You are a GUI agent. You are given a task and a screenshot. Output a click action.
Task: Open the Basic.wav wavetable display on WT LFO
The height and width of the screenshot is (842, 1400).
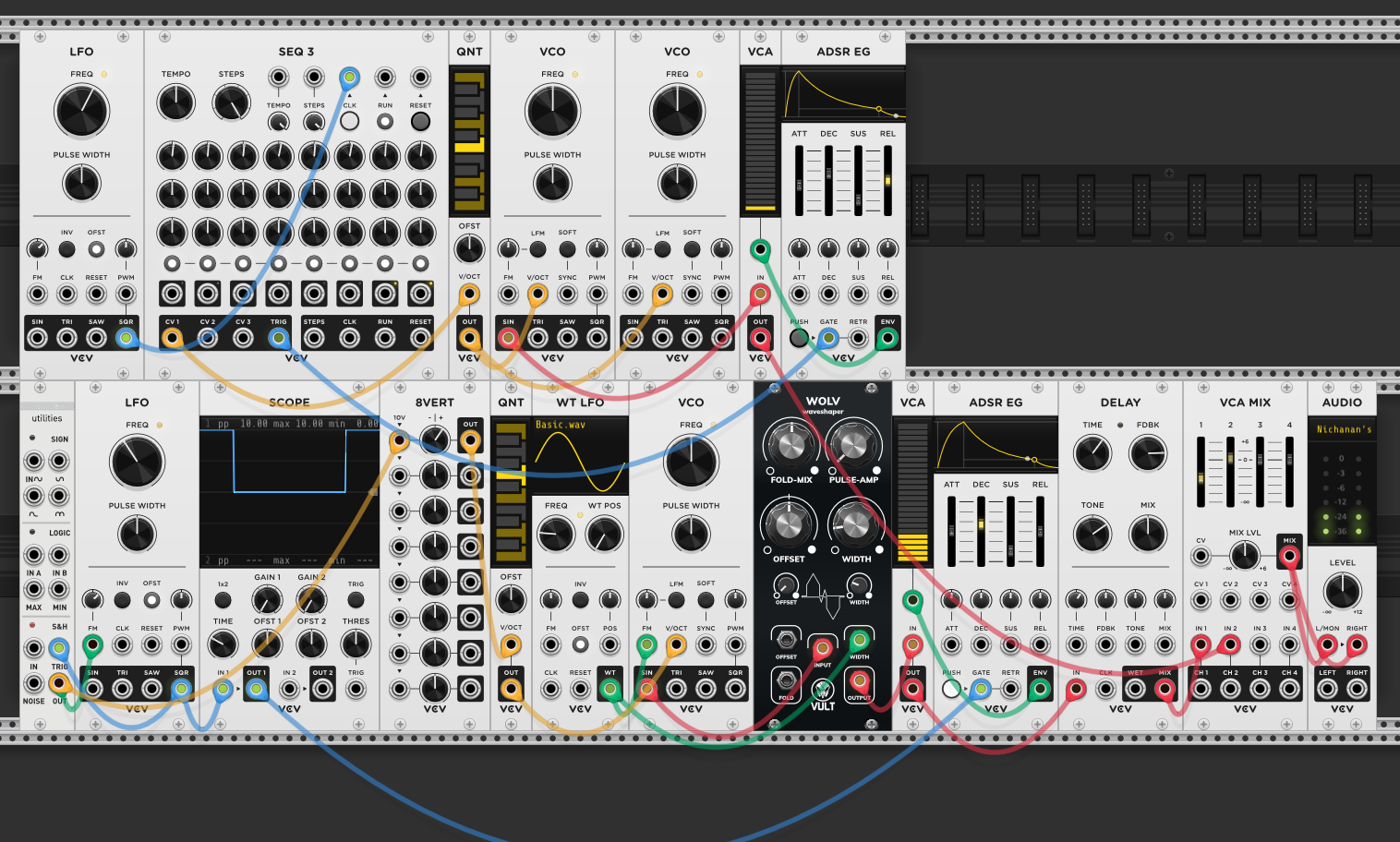(580, 456)
